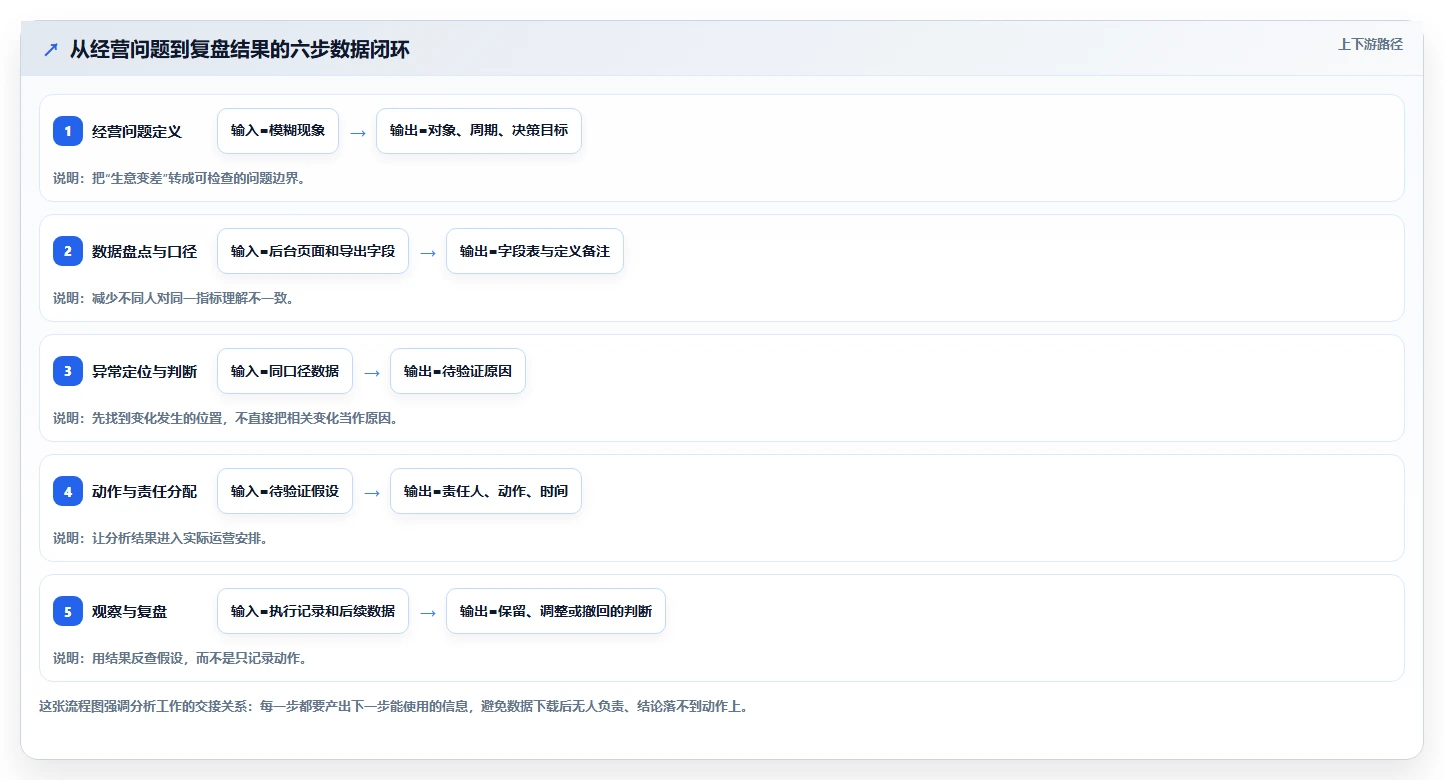
Task: Click the 异常定位与判断 step title
Action: tap(144, 371)
